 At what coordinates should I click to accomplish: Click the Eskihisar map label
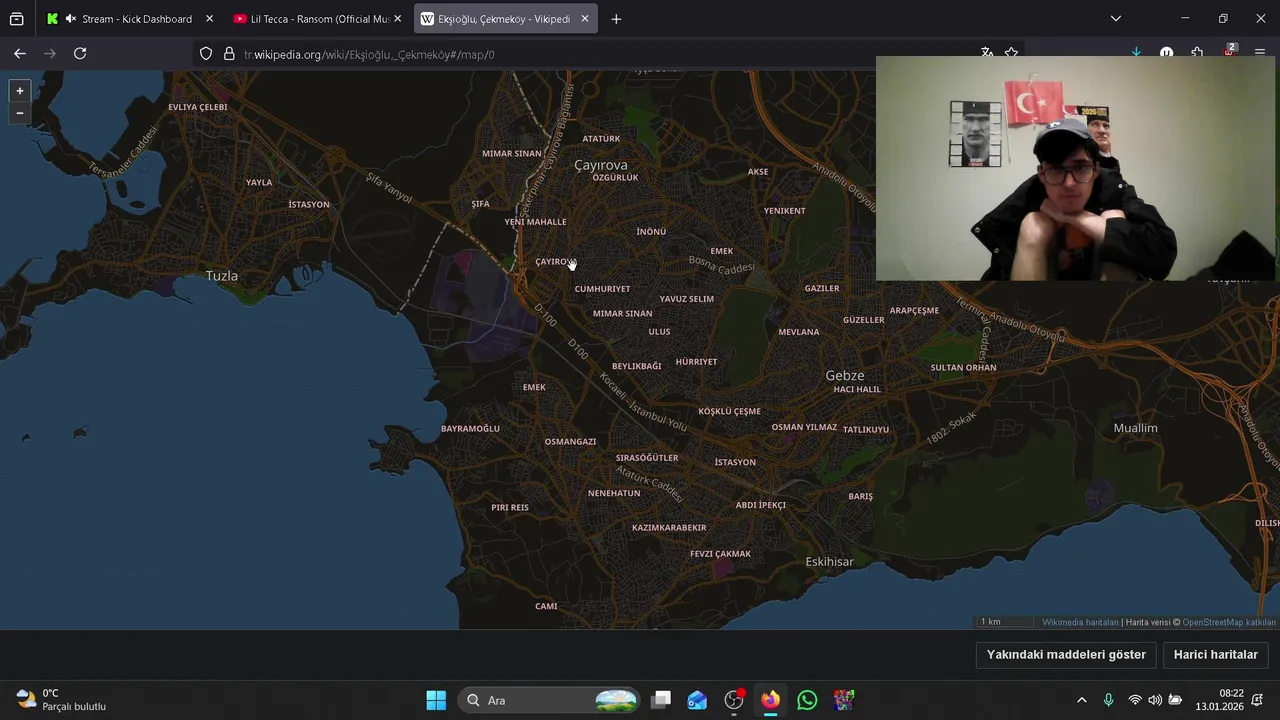coord(830,562)
